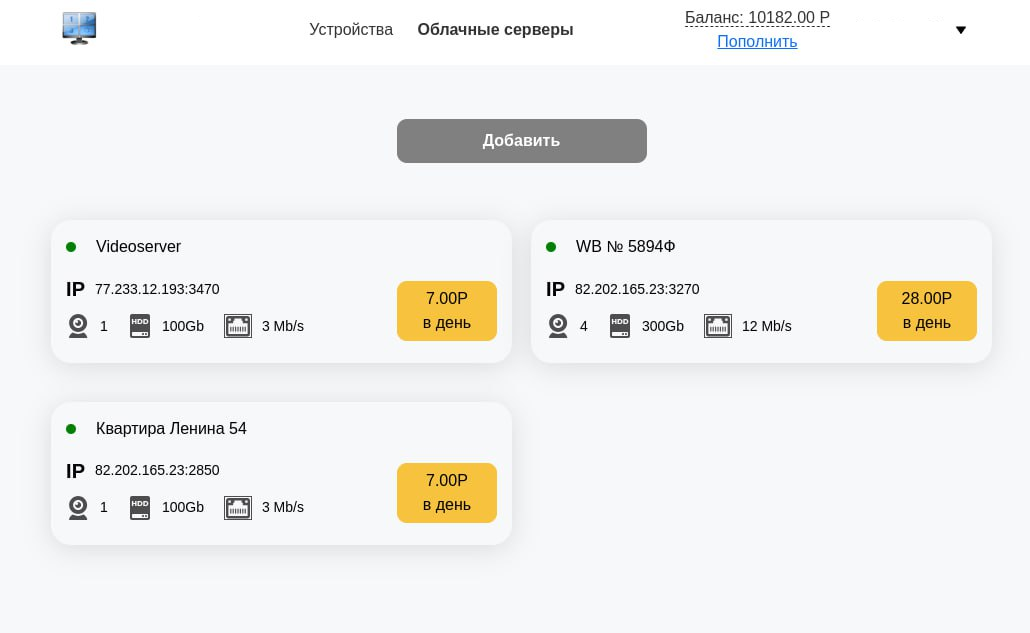The width and height of the screenshot is (1030, 633).
Task: Open the Устройства menu item
Action: click(351, 30)
